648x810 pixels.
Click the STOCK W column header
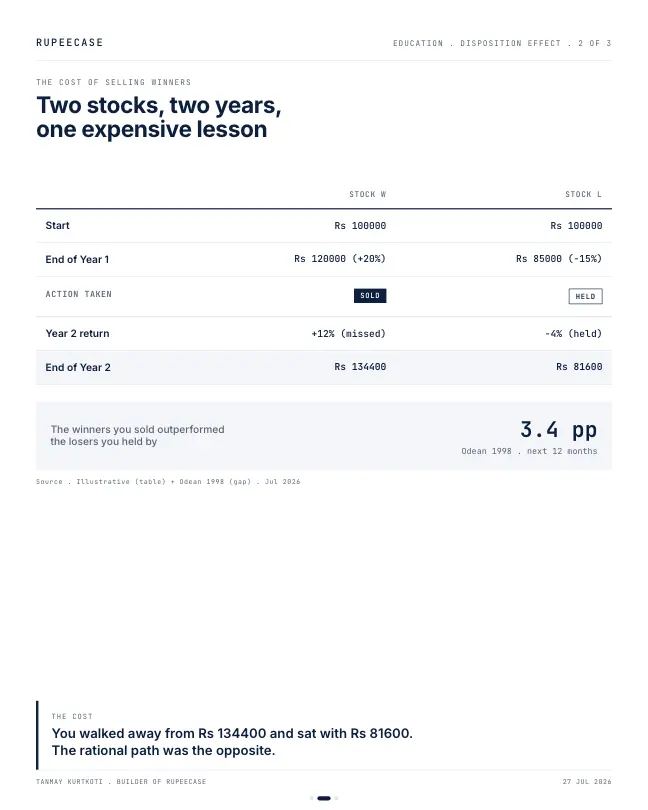click(x=367, y=194)
